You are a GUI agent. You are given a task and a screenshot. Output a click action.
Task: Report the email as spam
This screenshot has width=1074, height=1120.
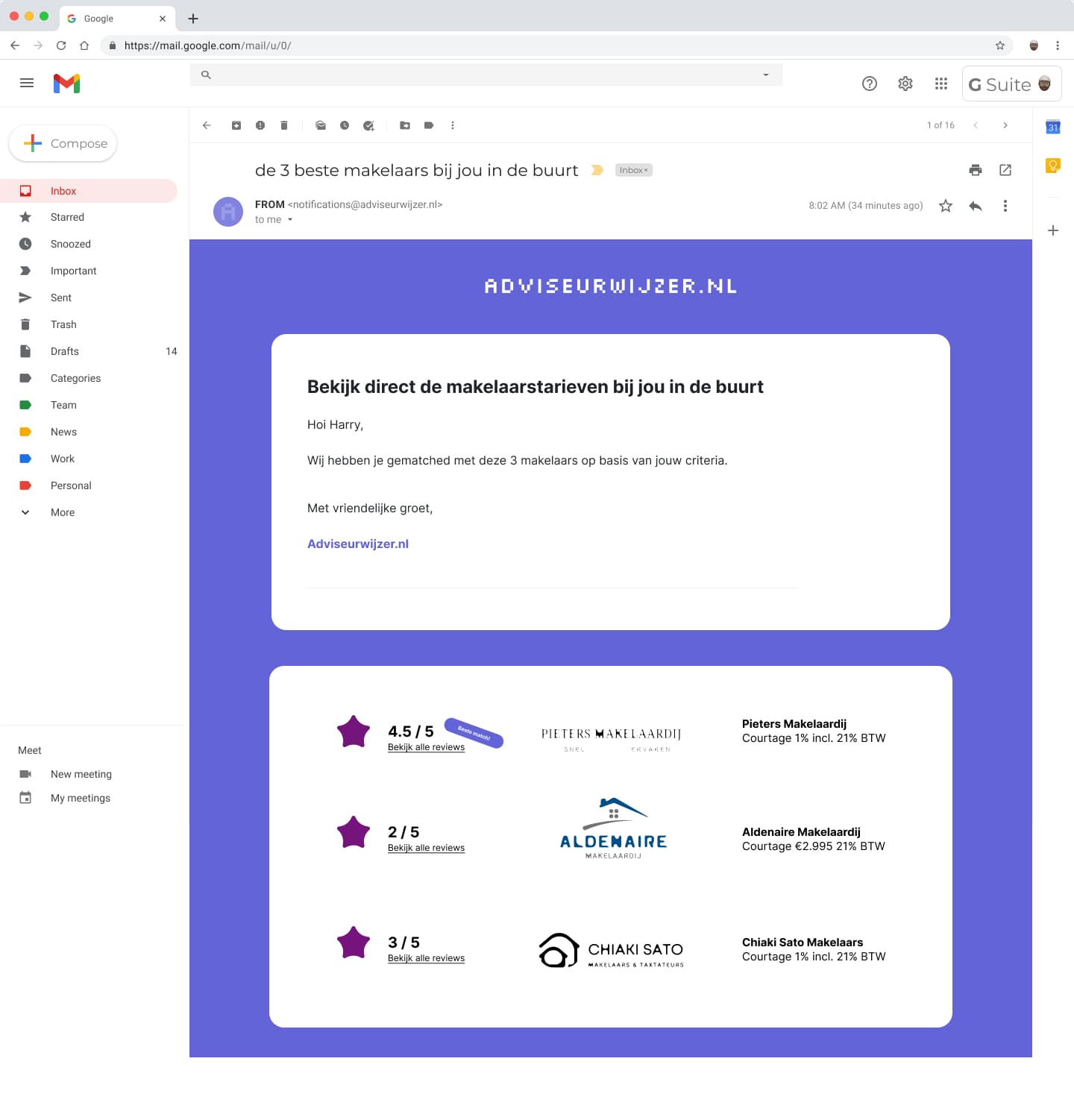click(260, 125)
